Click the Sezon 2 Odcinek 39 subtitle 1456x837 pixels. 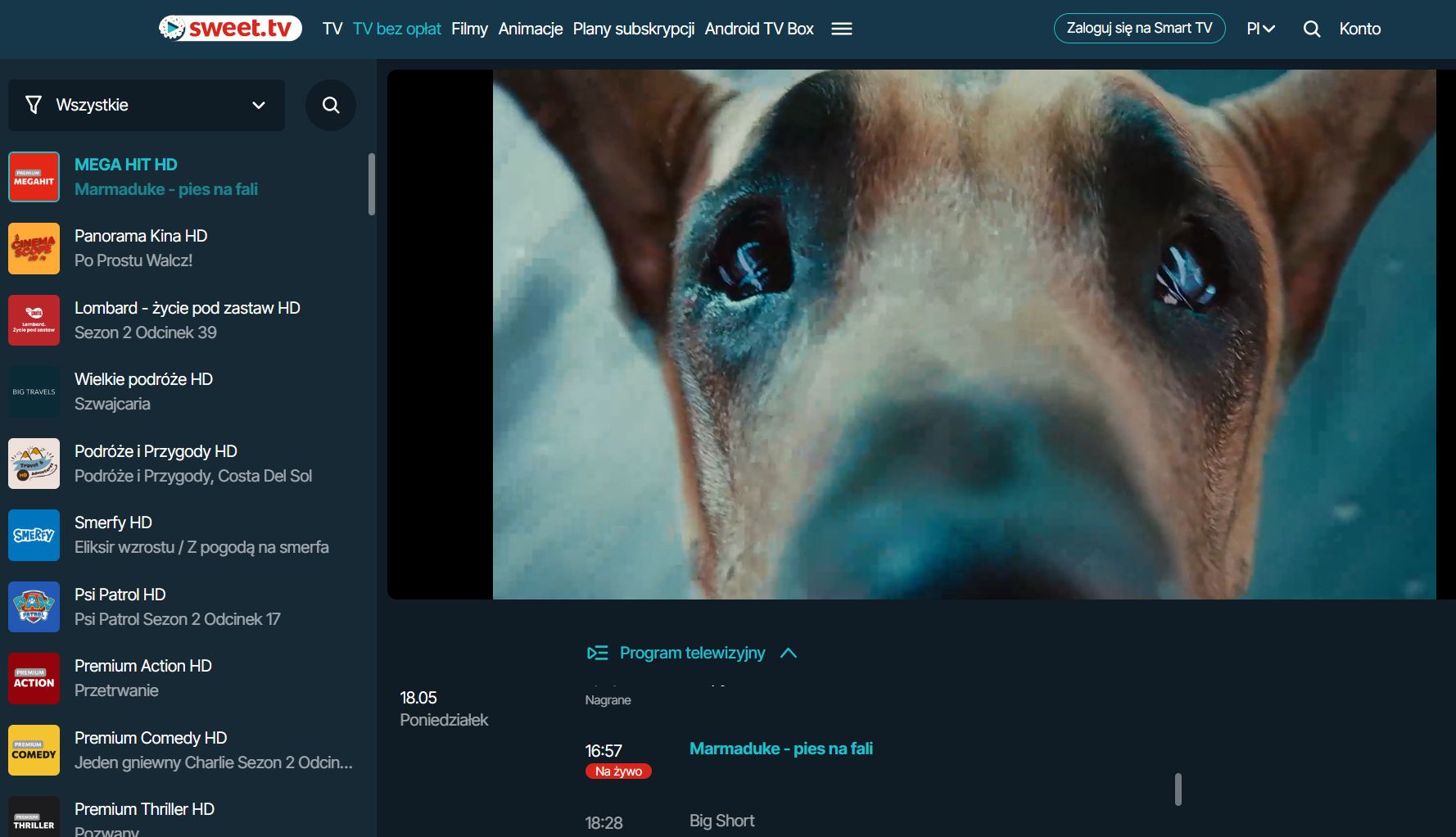[x=146, y=333]
